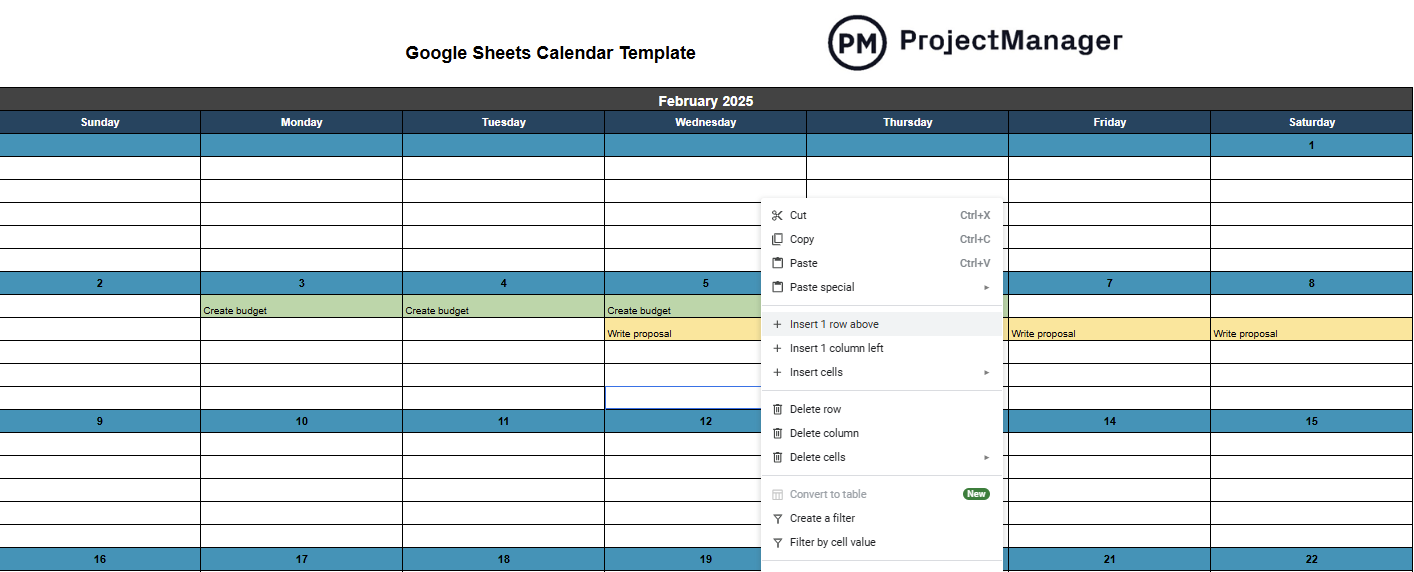Click the scissors Cut icon
Image resolution: width=1414 pixels, height=572 pixels.
point(777,215)
